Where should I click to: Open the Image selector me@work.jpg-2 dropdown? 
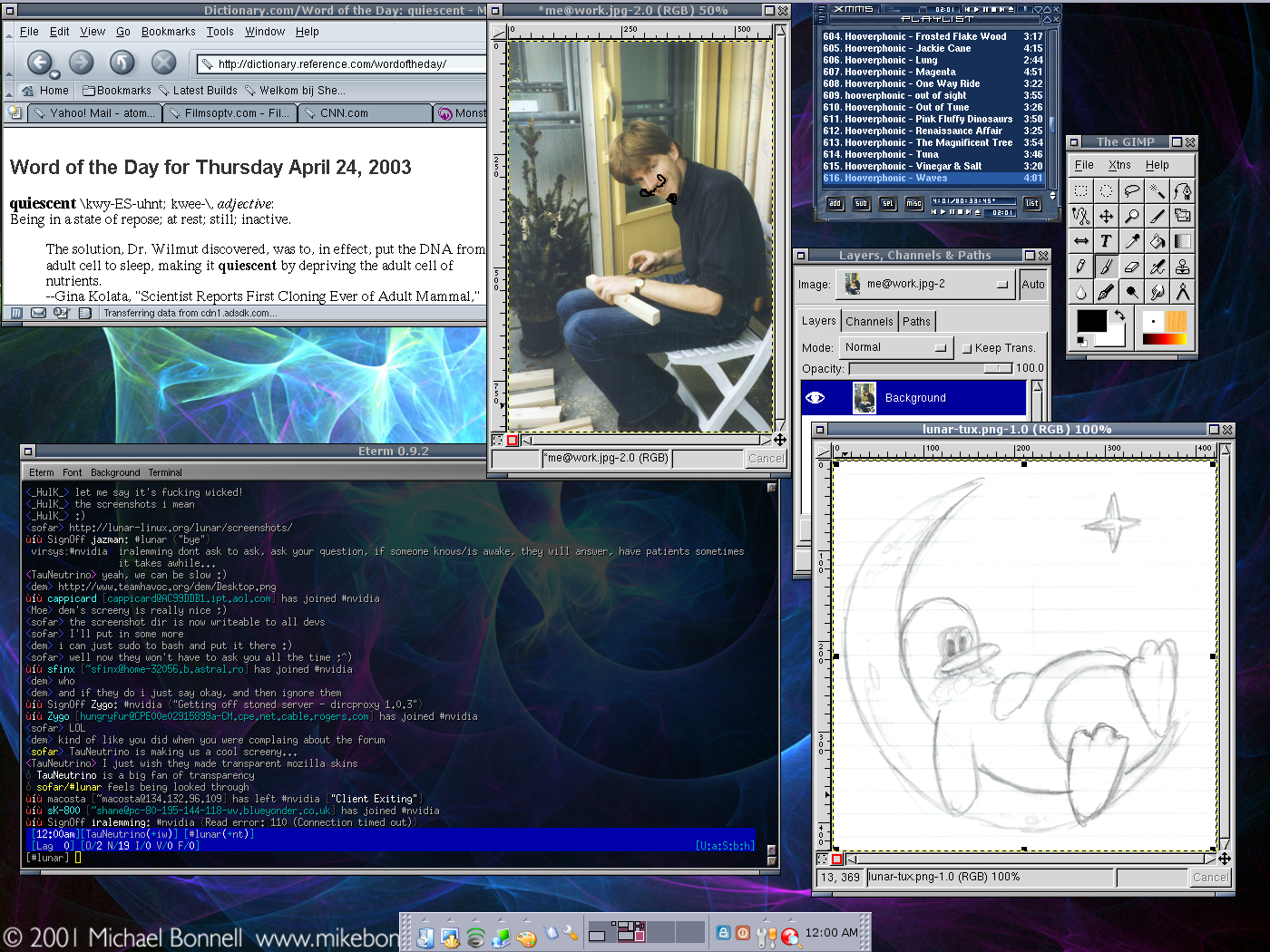(927, 284)
